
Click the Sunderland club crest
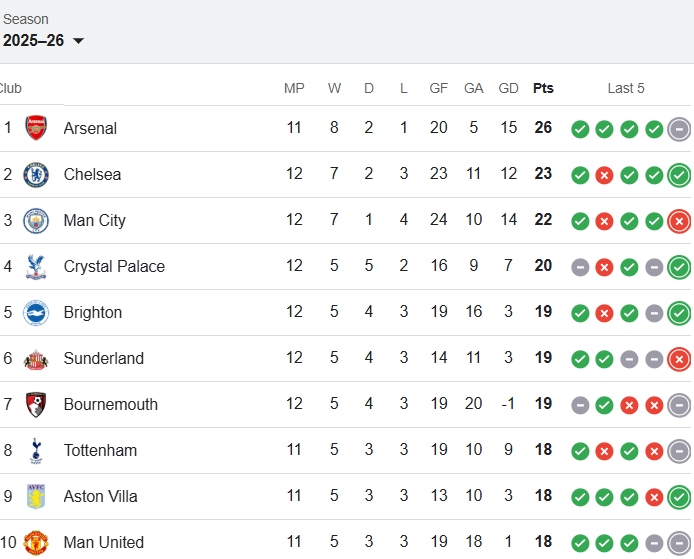click(x=36, y=358)
